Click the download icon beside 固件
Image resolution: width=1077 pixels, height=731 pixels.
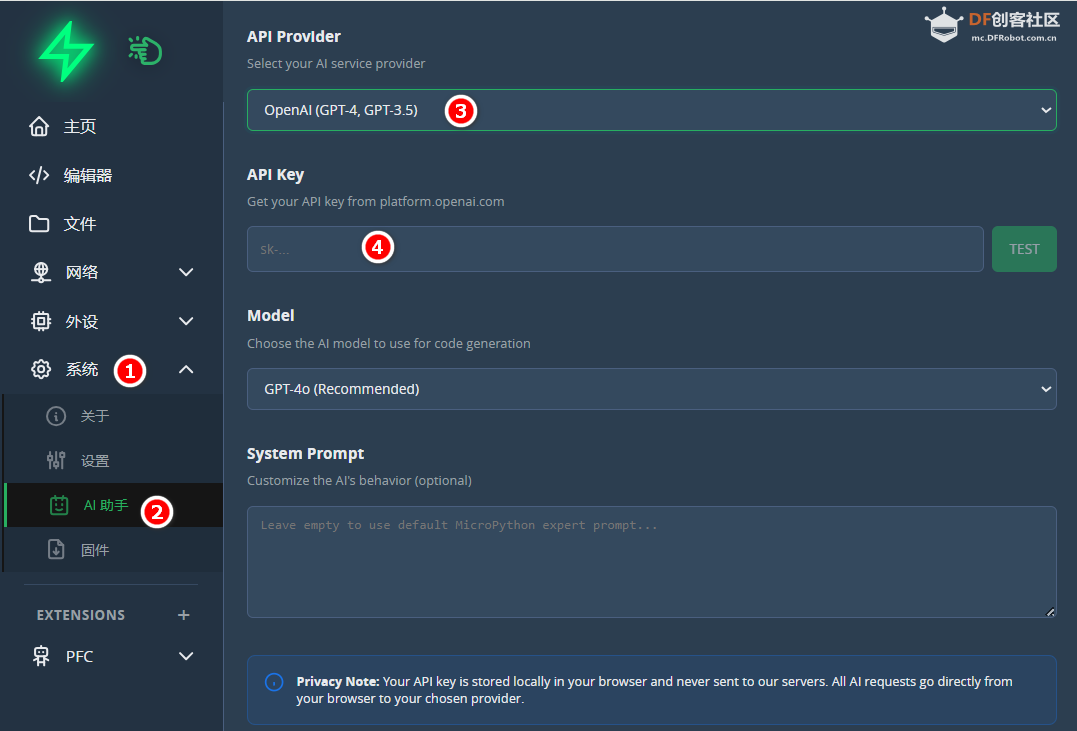click(x=57, y=550)
